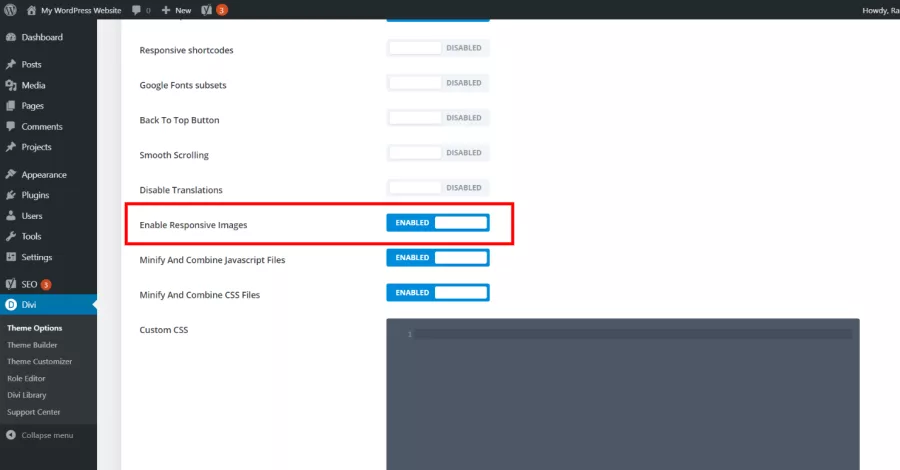
Task: Toggle Minify And Combine CSS Files switch
Action: tap(438, 293)
